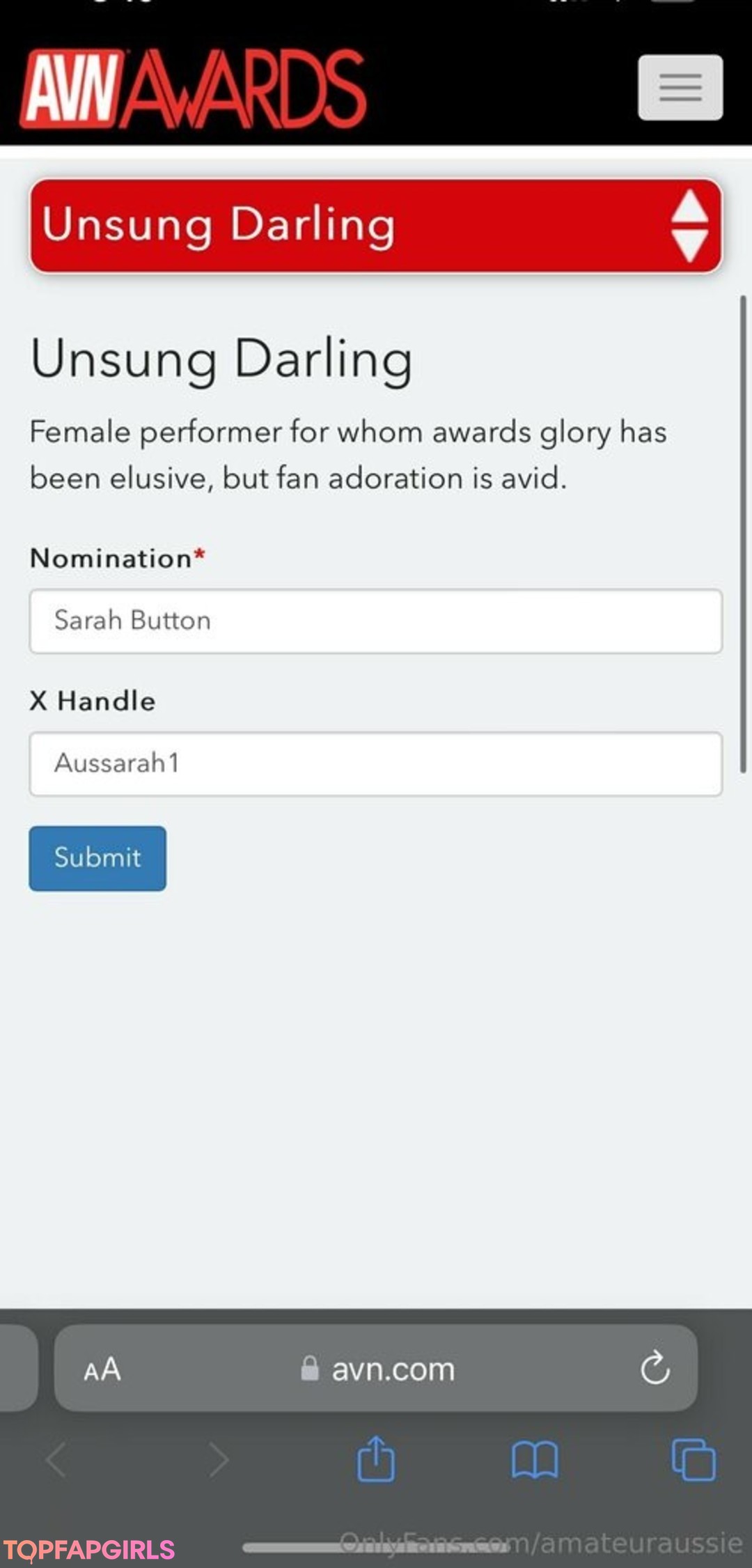Go back to the previous page
The width and height of the screenshot is (752, 1568).
click(57, 1459)
